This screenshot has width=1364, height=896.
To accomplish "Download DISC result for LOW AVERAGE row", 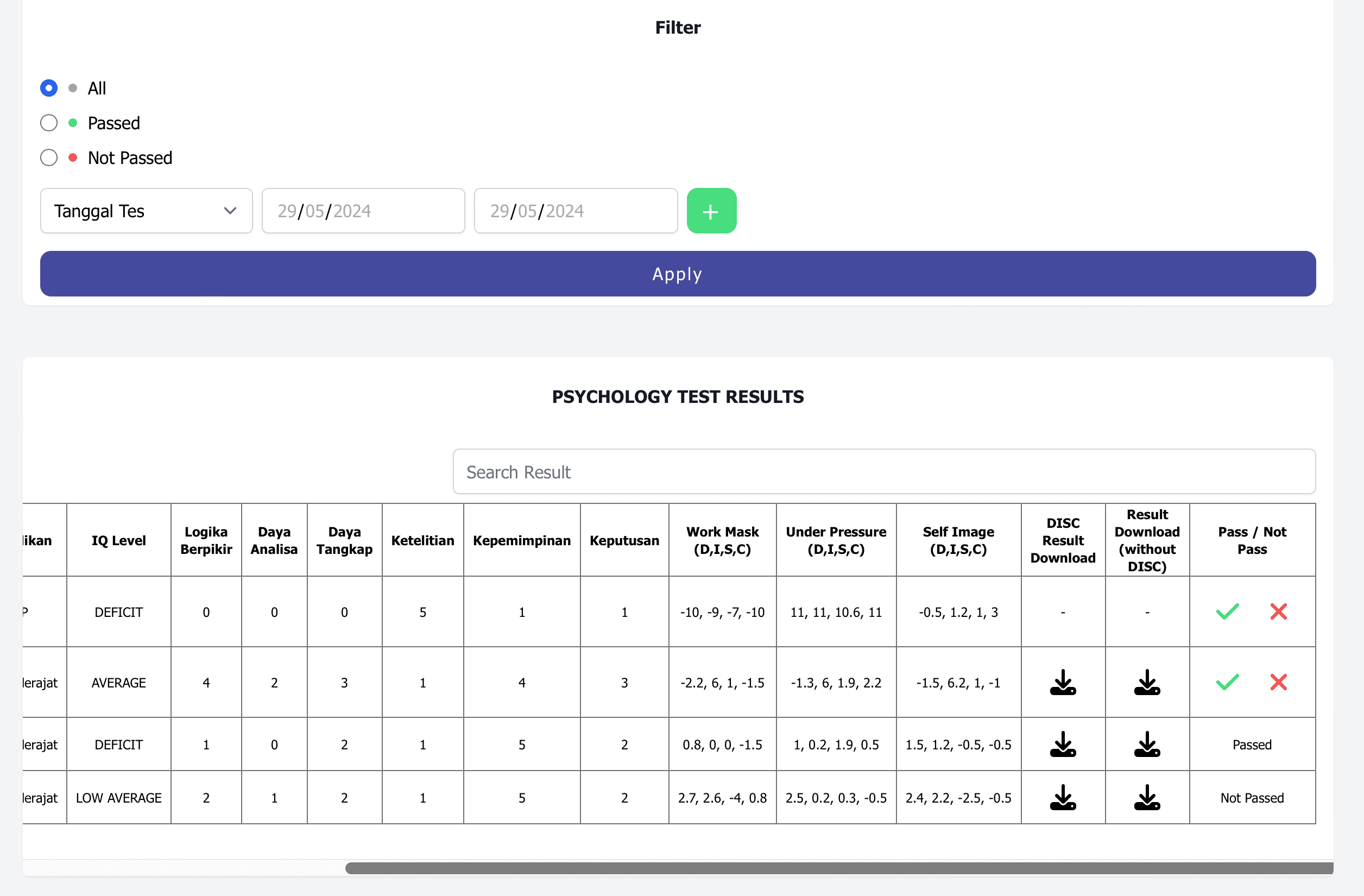I will click(1063, 797).
